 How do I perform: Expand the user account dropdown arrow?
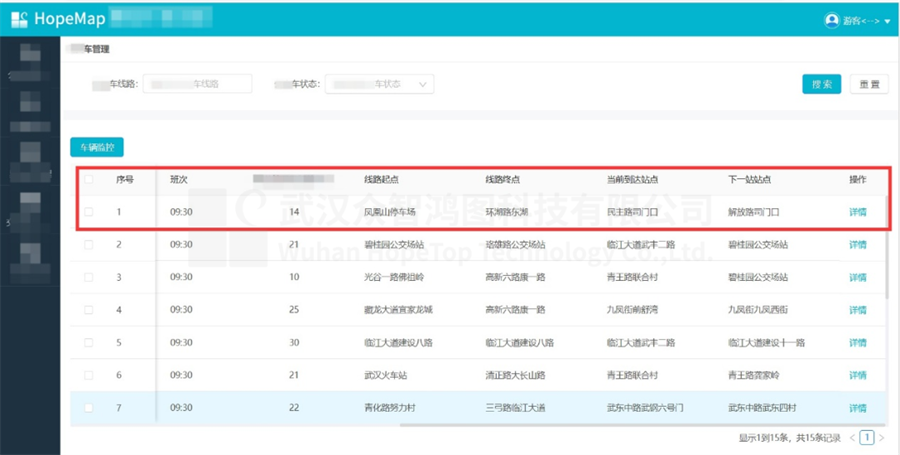(887, 21)
